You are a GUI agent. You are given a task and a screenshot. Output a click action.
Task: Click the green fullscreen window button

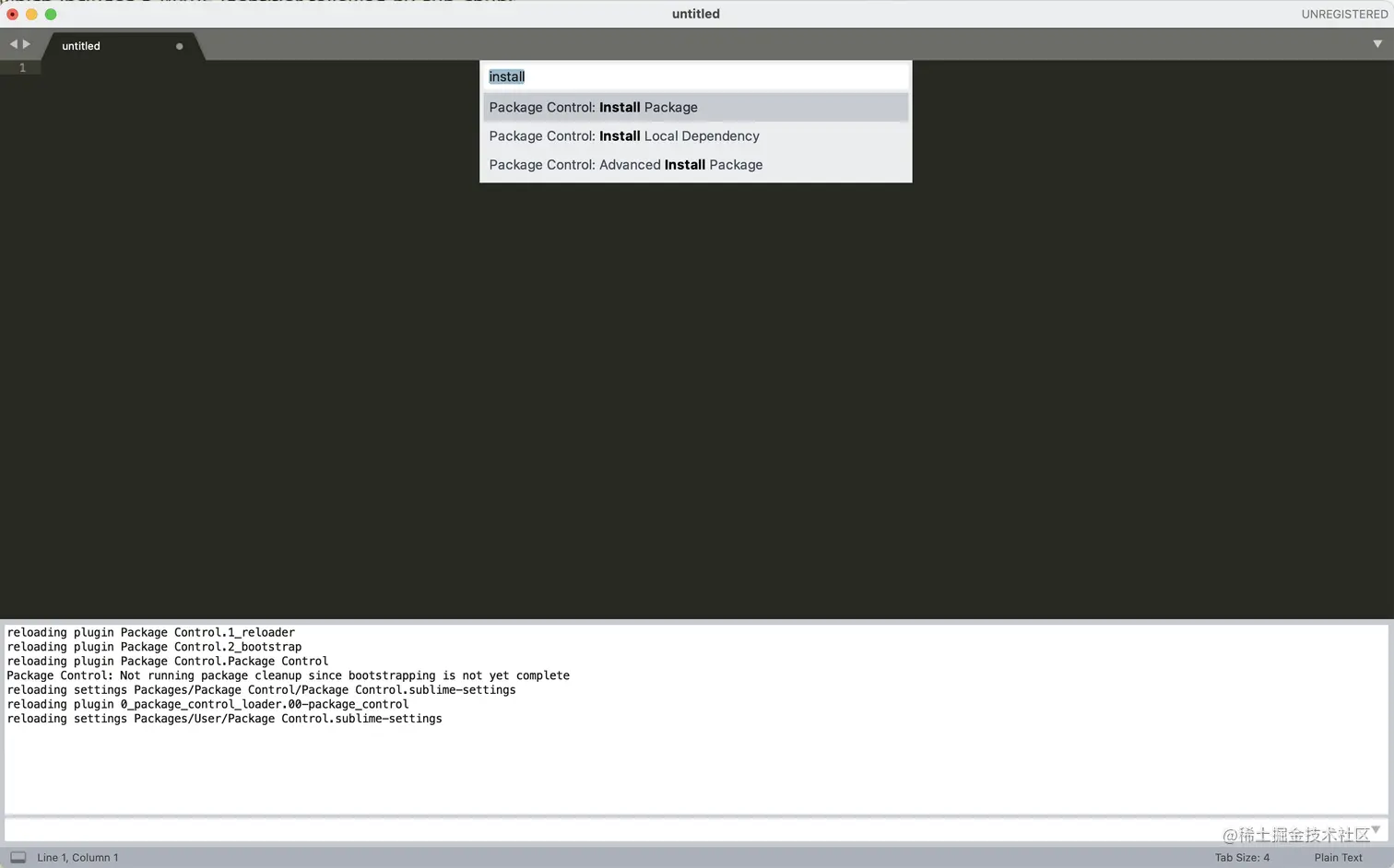tap(51, 14)
